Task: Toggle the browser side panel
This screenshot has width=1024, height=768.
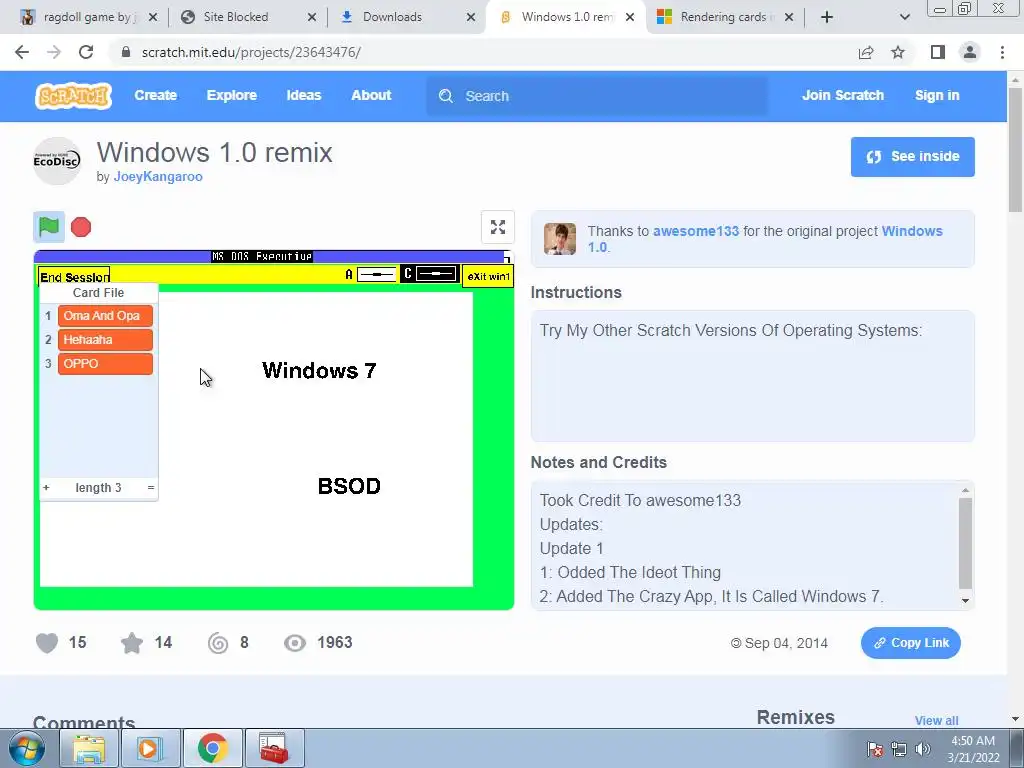Action: [938, 52]
